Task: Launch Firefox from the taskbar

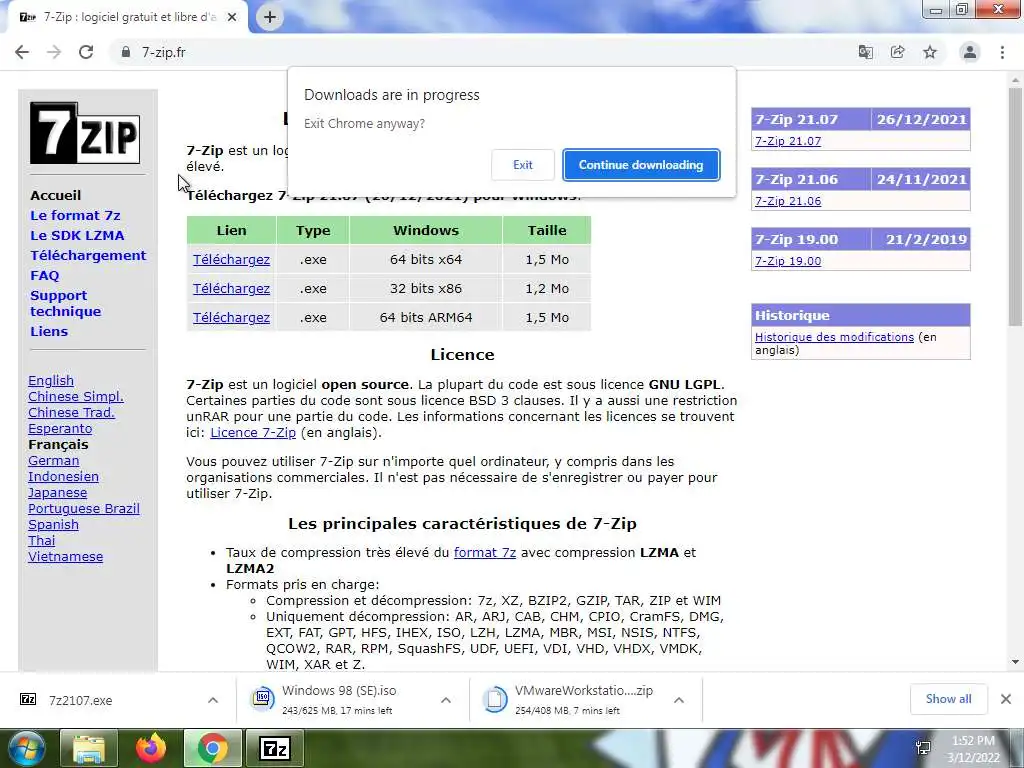Action: click(151, 748)
